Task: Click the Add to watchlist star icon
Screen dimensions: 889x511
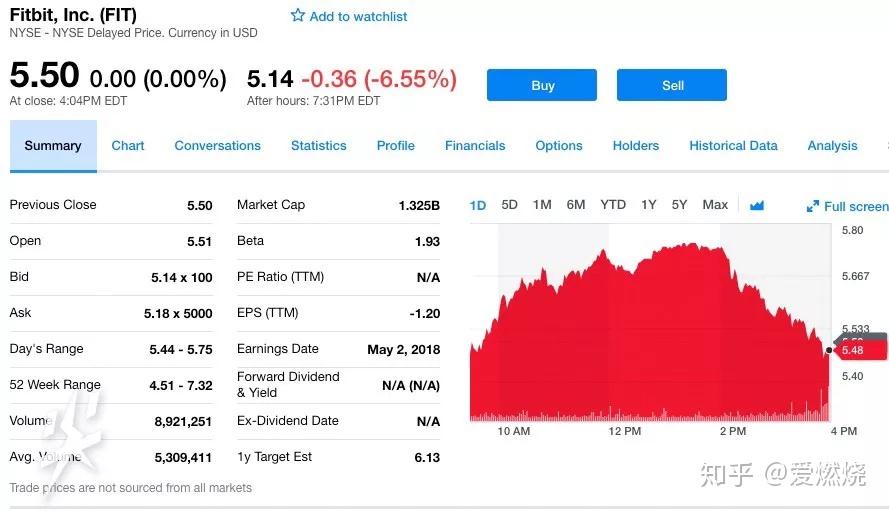Action: 298,15
